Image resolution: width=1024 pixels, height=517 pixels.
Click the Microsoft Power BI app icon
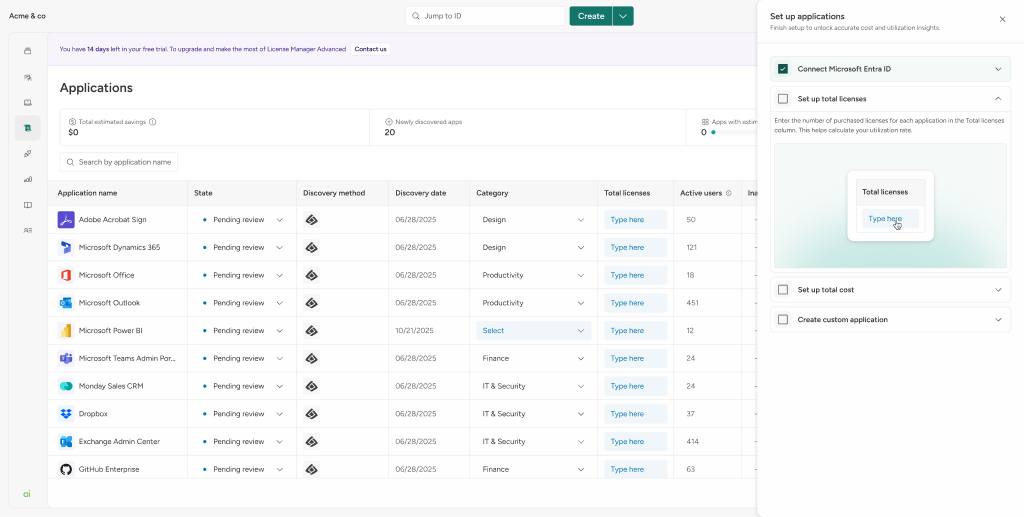point(66,331)
